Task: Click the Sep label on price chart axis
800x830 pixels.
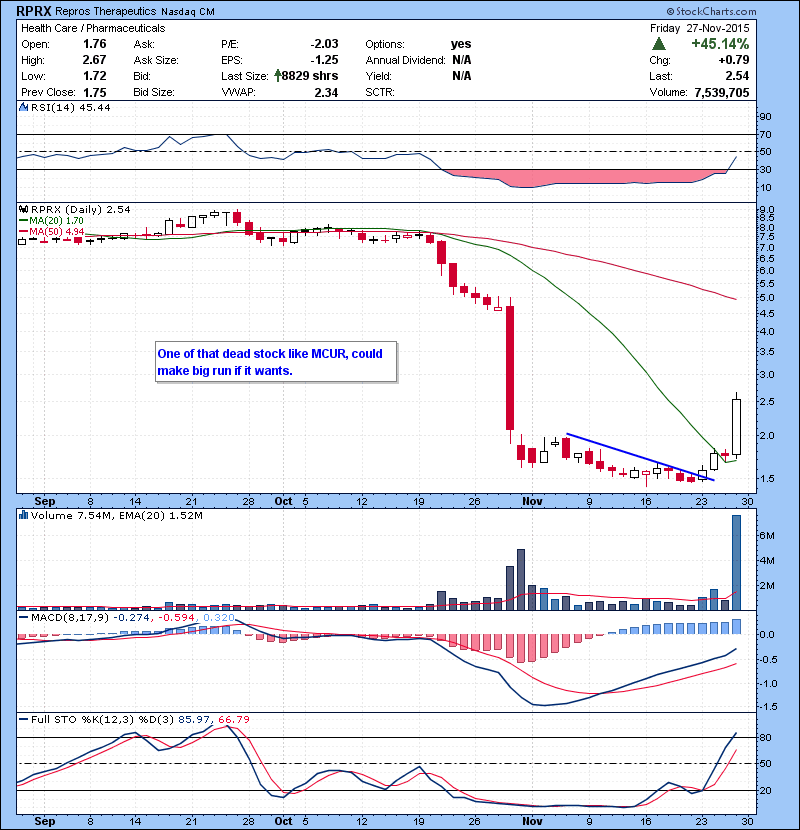Action: pyautogui.click(x=44, y=501)
